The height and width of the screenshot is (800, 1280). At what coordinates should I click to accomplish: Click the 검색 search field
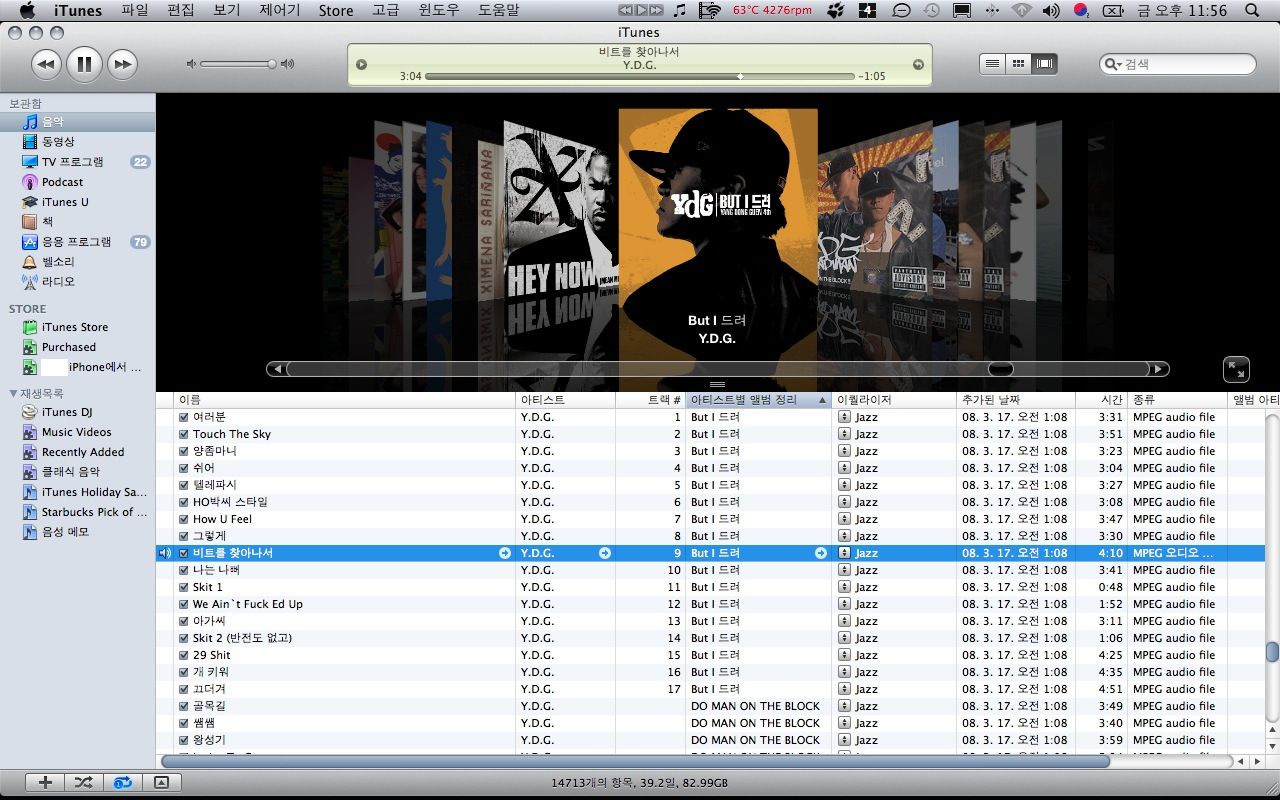click(x=1178, y=64)
